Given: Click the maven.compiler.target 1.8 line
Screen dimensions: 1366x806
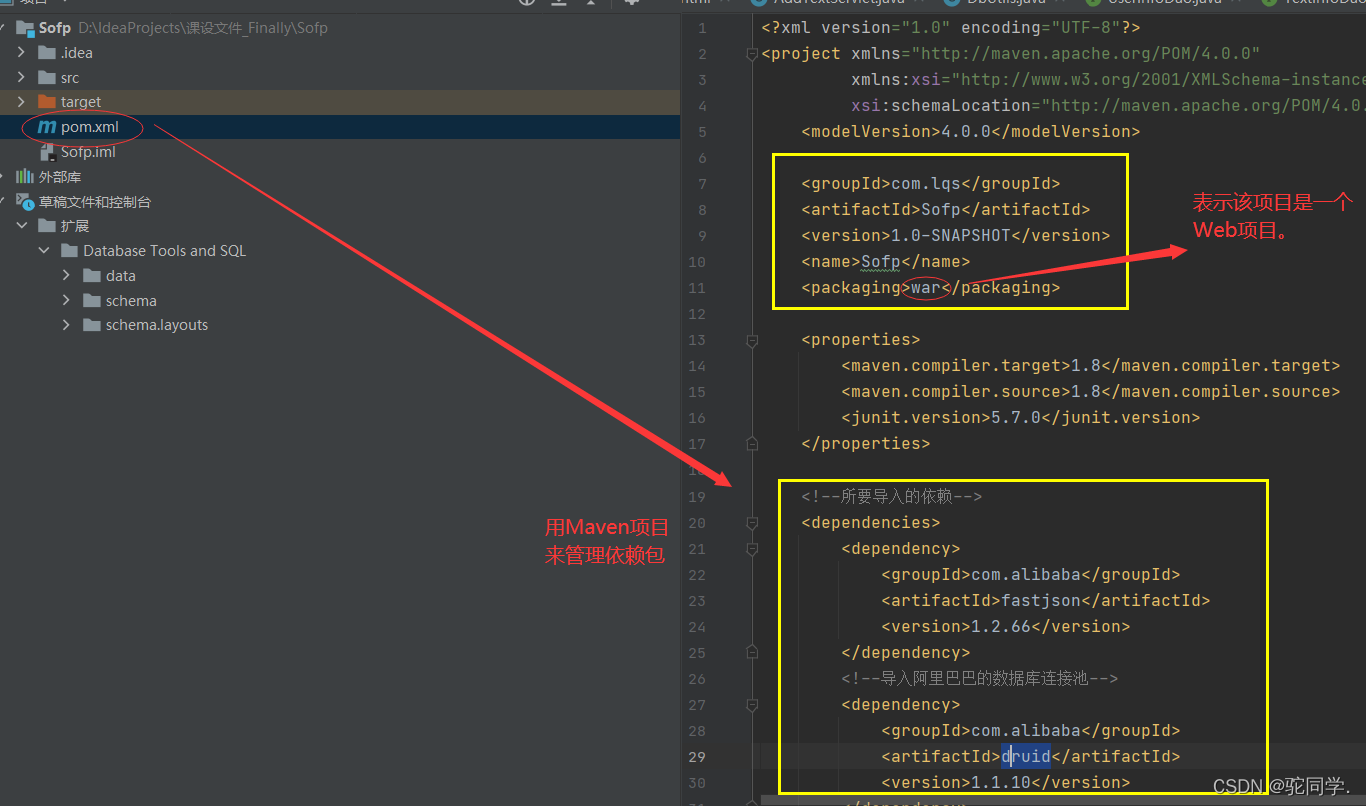Looking at the screenshot, I should click(x=1090, y=365).
